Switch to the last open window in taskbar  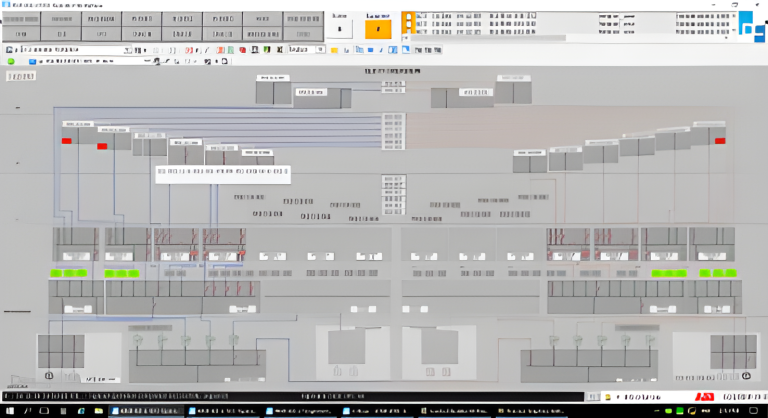pos(530,411)
